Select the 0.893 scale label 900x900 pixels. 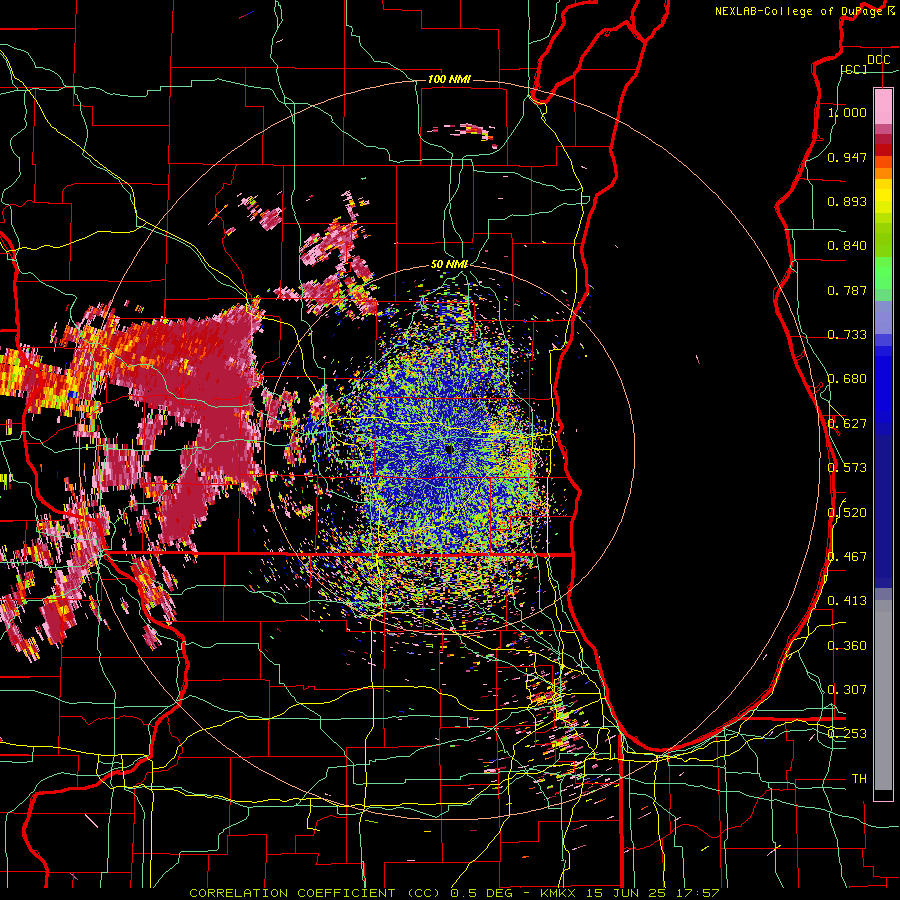[x=847, y=201]
